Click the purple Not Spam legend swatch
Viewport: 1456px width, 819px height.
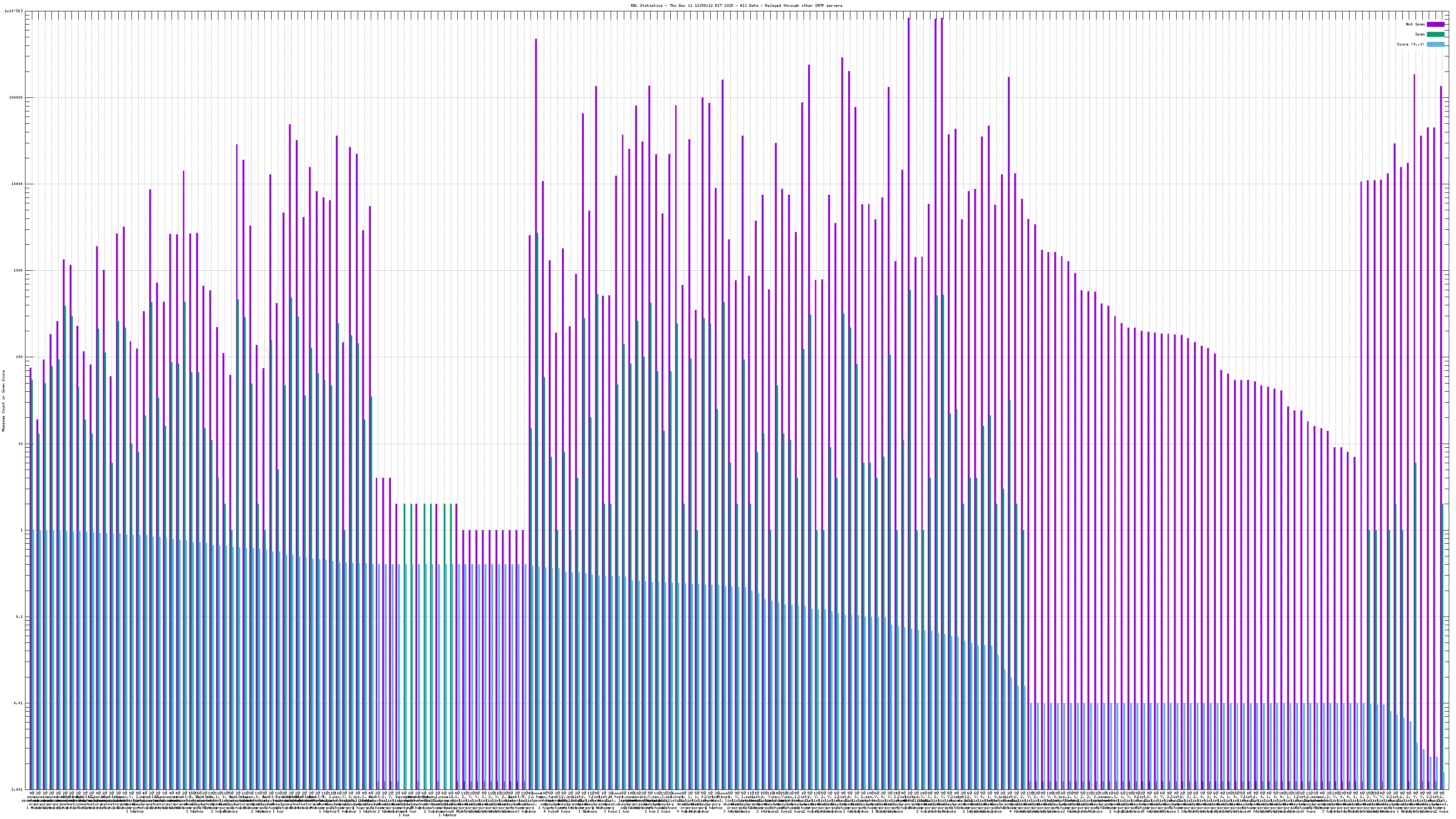pyautogui.click(x=1435, y=24)
